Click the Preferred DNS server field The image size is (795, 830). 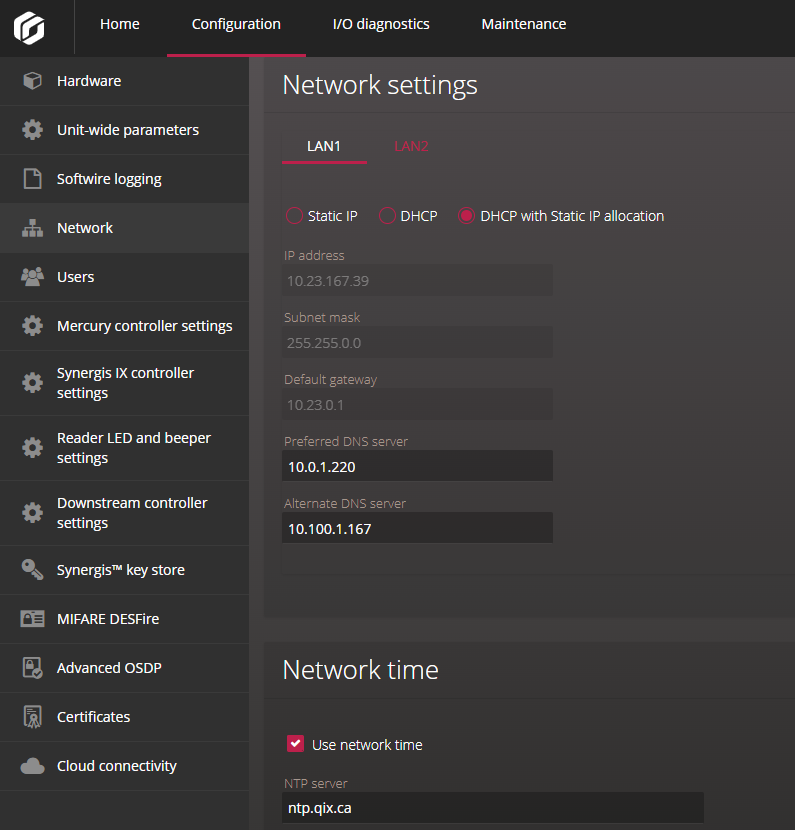[417, 466]
